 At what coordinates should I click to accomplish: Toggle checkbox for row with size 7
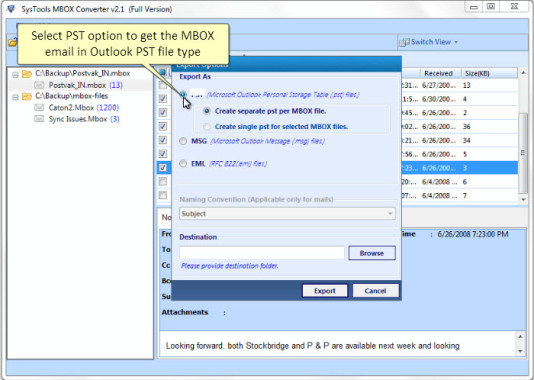coord(163,195)
